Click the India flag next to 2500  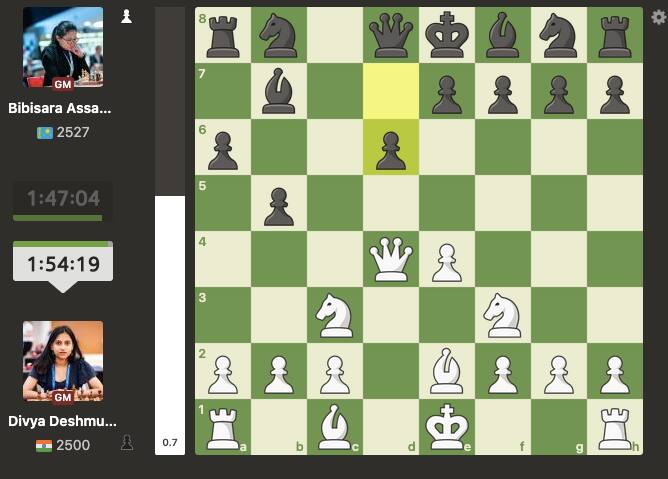[44, 446]
